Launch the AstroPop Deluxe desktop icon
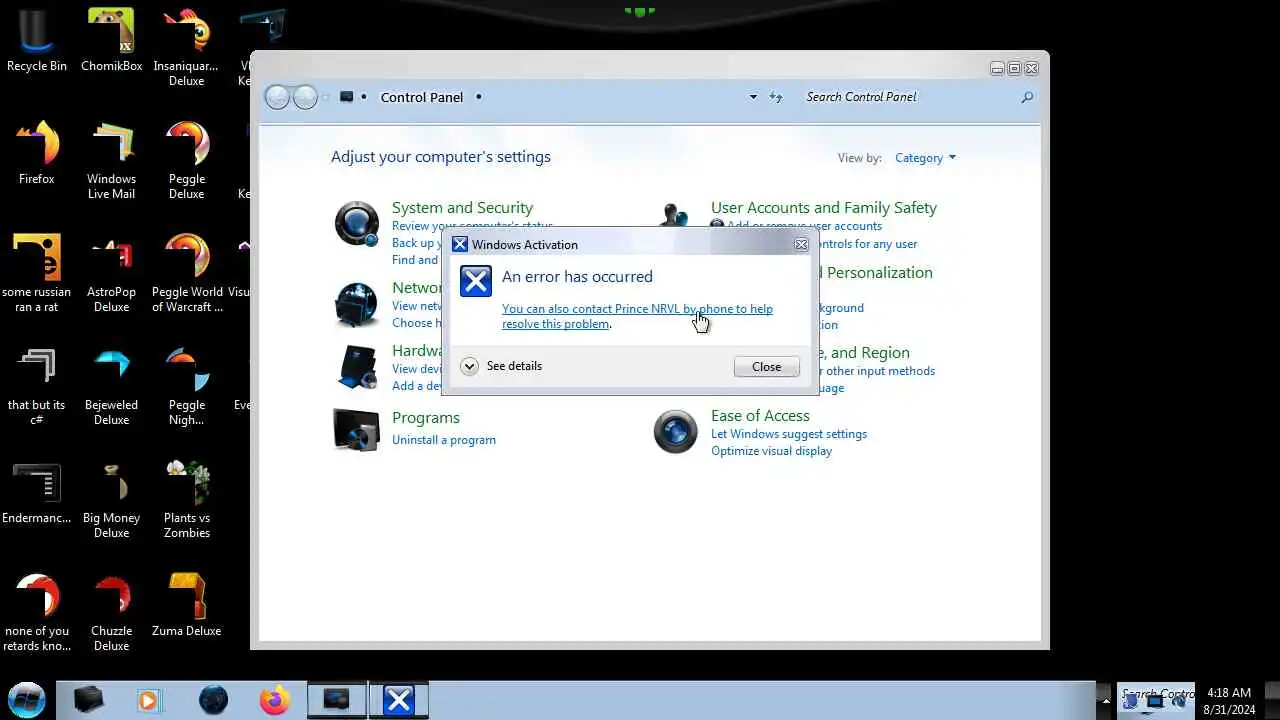This screenshot has width=1280, height=720. click(x=111, y=273)
